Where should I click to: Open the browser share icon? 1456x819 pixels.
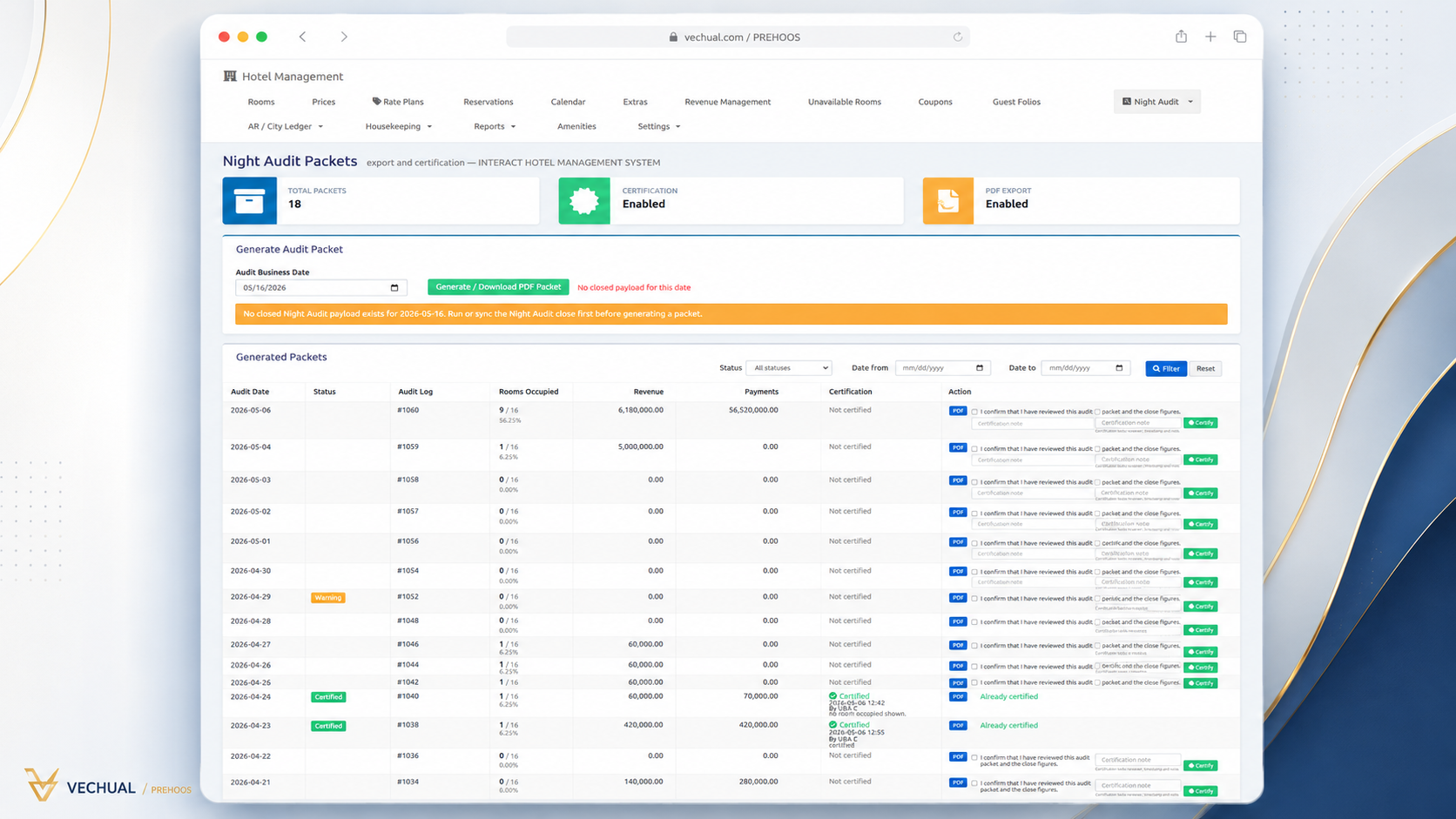pos(1181,37)
